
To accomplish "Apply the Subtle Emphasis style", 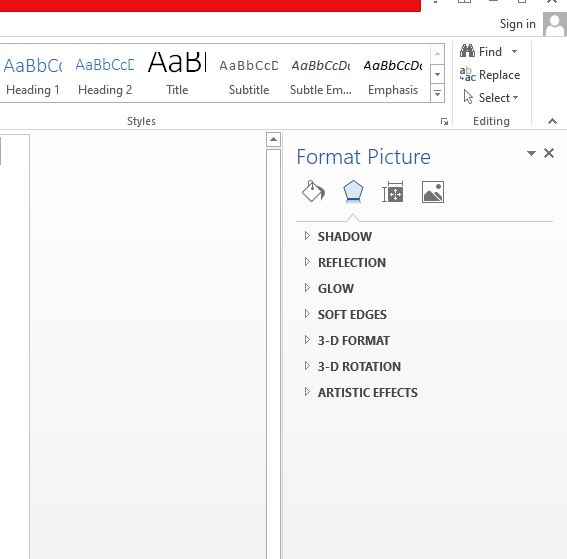I will pyautogui.click(x=321, y=74).
